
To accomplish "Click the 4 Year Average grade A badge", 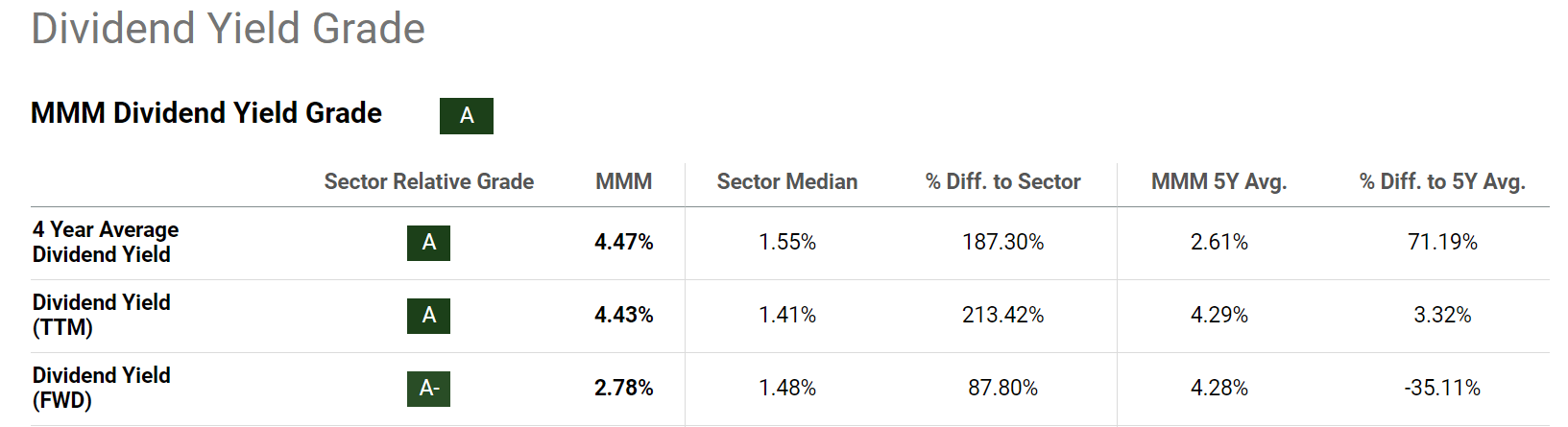I will coord(428,243).
